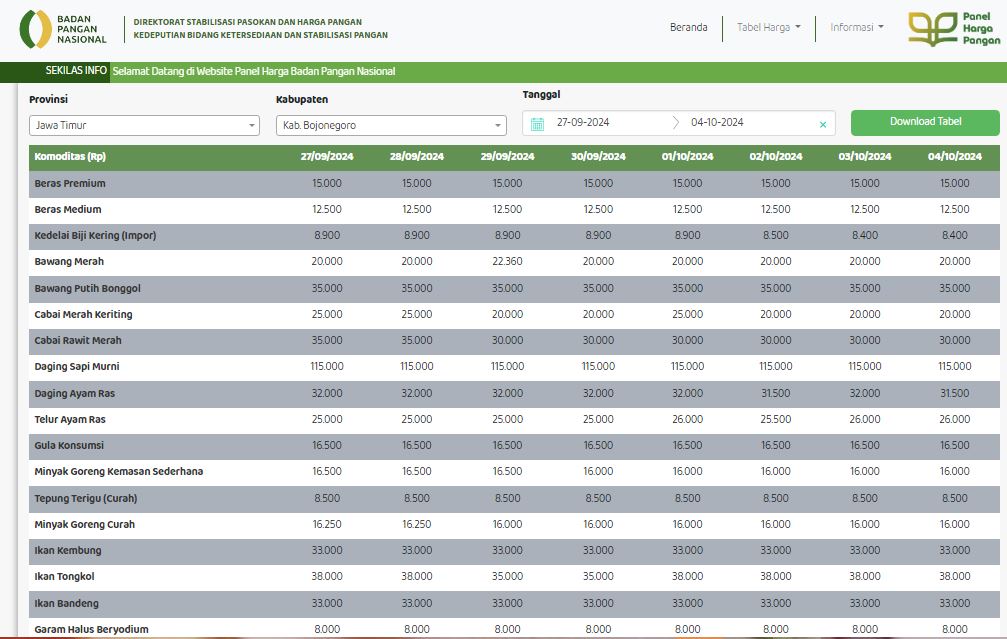Select the Daging Sapi Murni row label
Image resolution: width=1007 pixels, height=639 pixels.
coord(77,367)
